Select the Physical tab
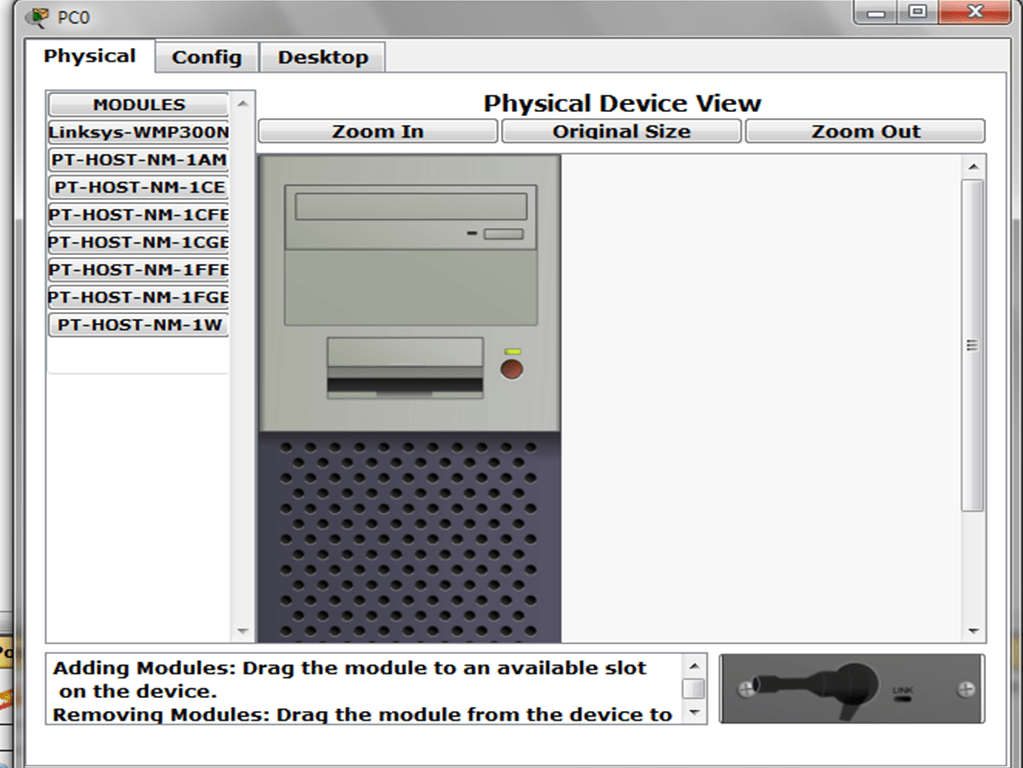The width and height of the screenshot is (1023, 768). (90, 56)
